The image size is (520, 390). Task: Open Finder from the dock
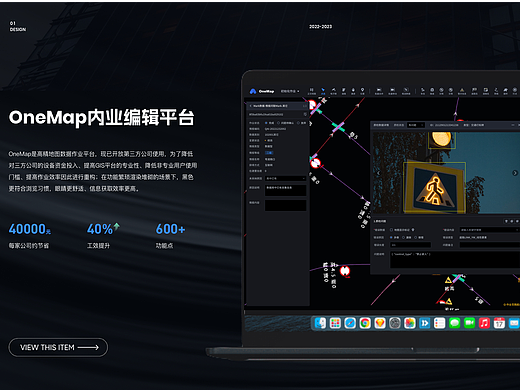320,323
